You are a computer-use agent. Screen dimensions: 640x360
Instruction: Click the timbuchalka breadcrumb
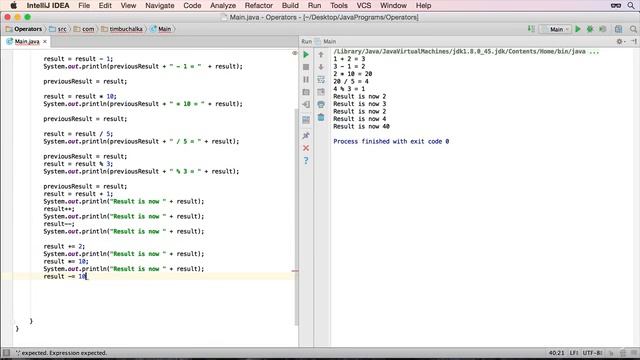coord(122,29)
